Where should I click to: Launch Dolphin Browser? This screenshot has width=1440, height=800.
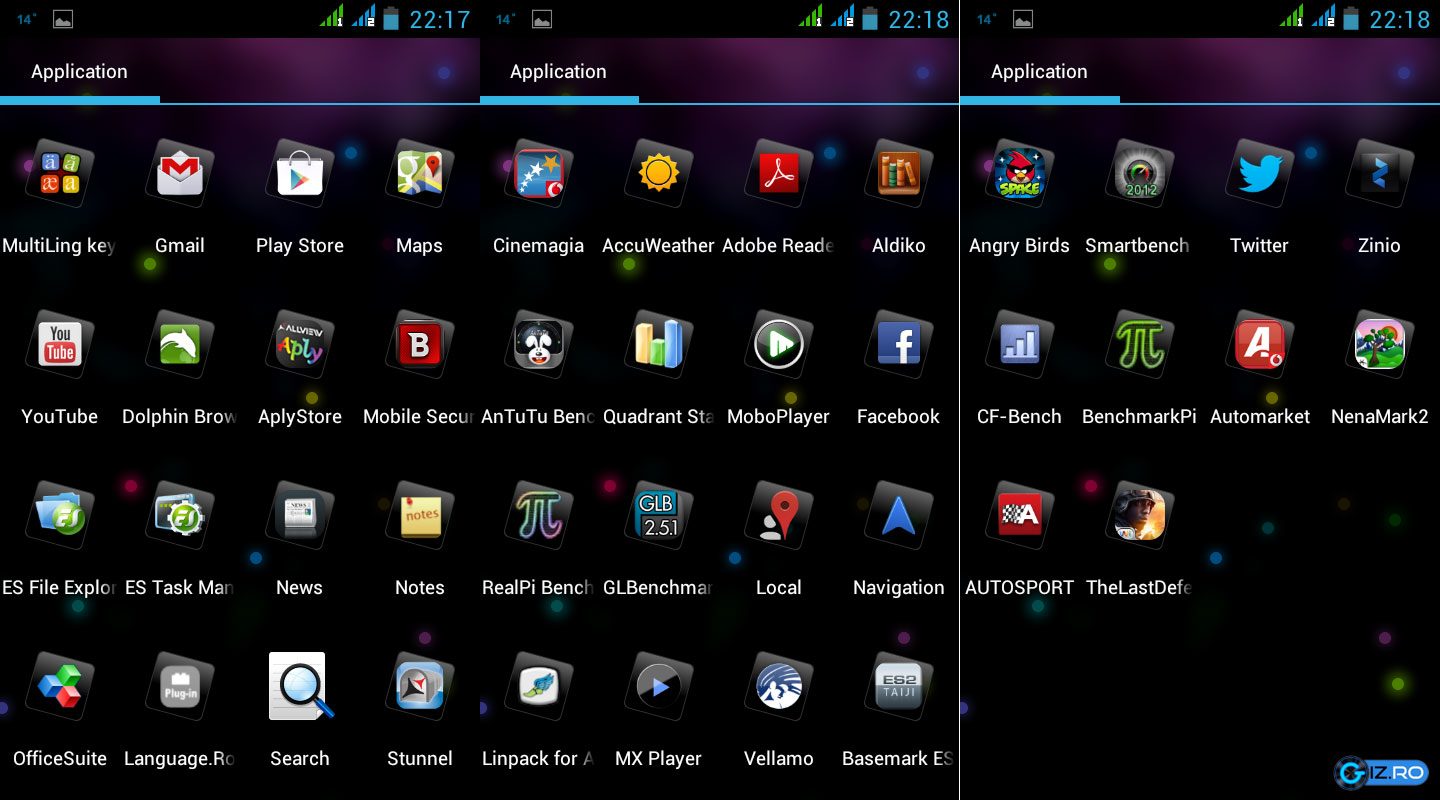pos(180,344)
